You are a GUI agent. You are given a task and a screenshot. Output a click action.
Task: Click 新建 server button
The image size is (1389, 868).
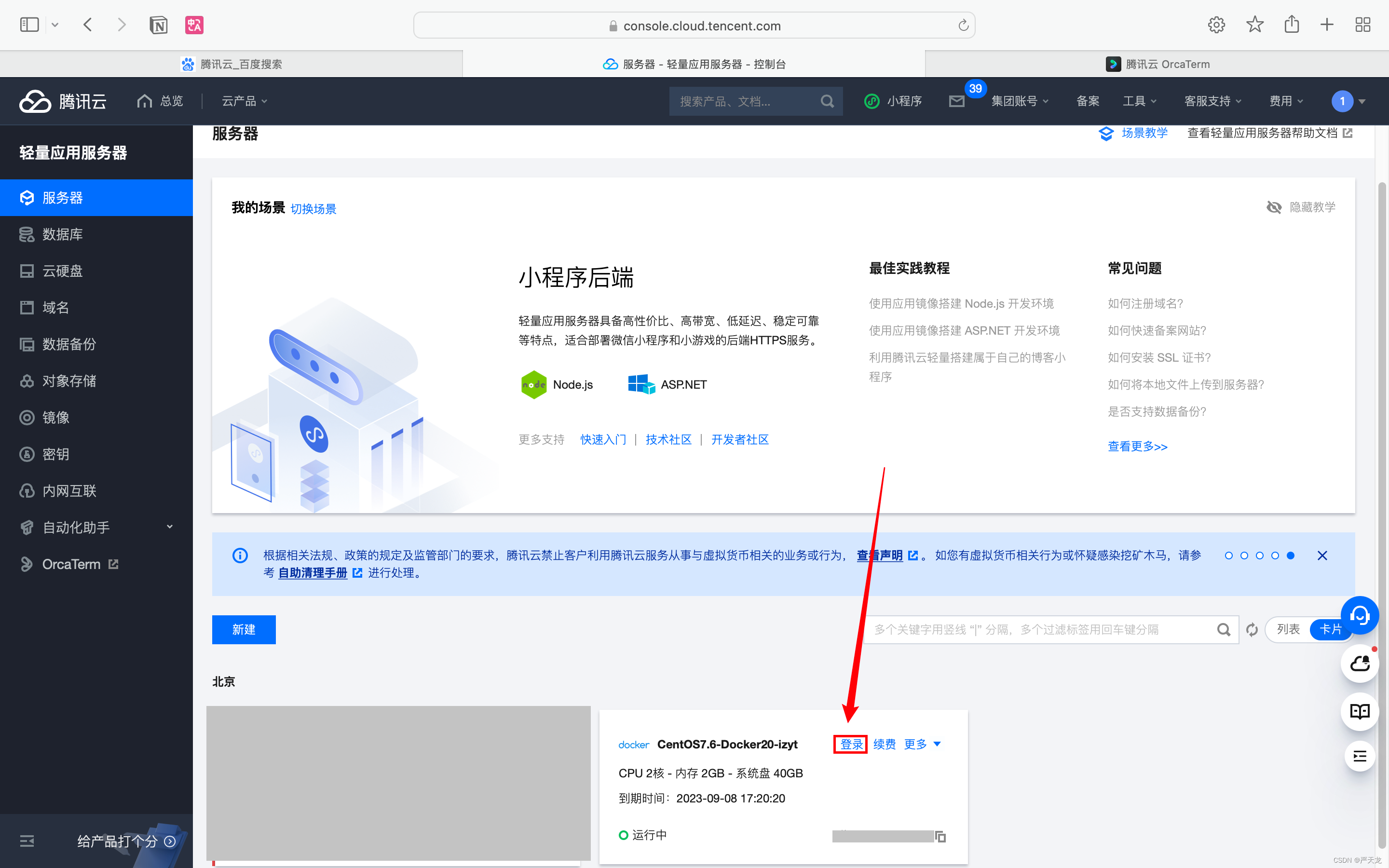(x=243, y=628)
